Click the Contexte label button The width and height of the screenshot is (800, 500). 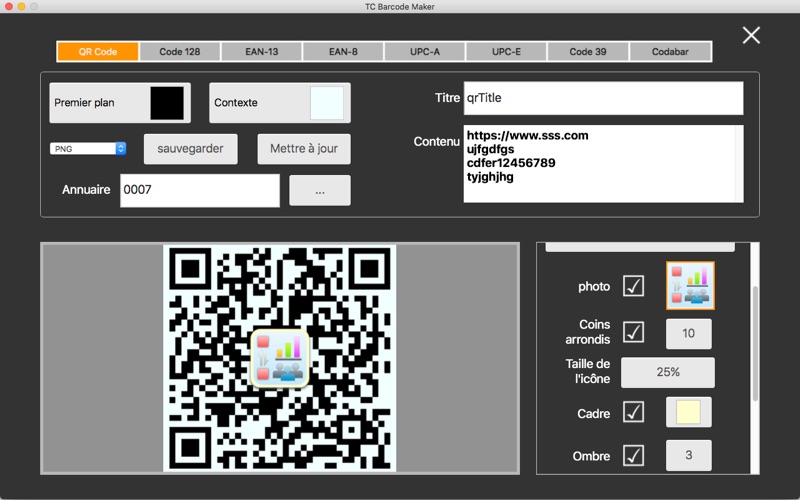(280, 103)
